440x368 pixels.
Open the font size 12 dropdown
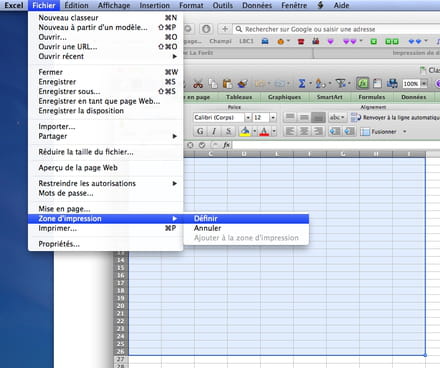point(273,117)
